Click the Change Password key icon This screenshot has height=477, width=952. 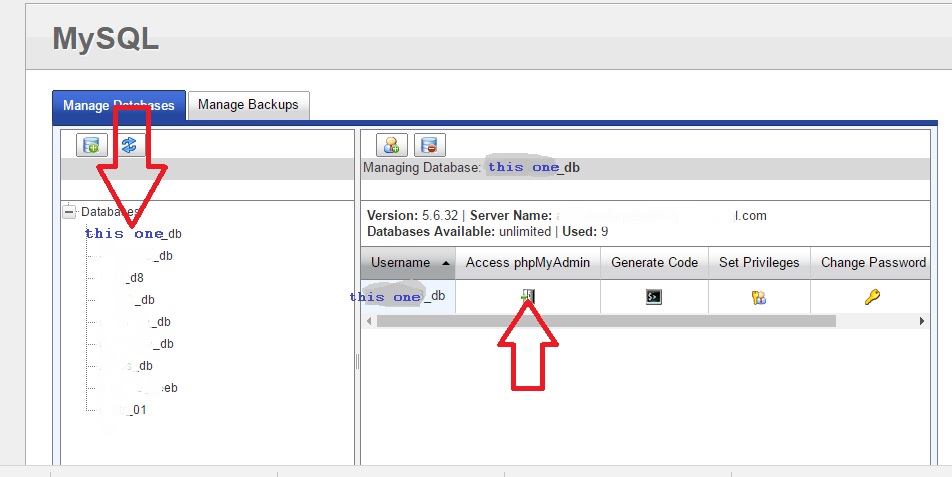[x=872, y=297]
